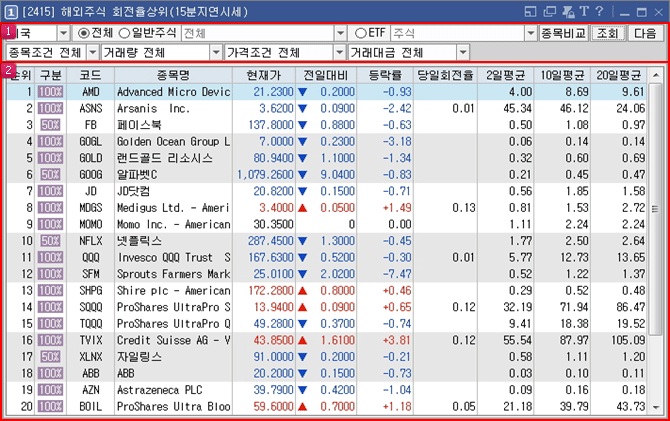Viewport: 670px width, 421px height.
Task: Sort by 현재가 column header
Action: (x=264, y=76)
